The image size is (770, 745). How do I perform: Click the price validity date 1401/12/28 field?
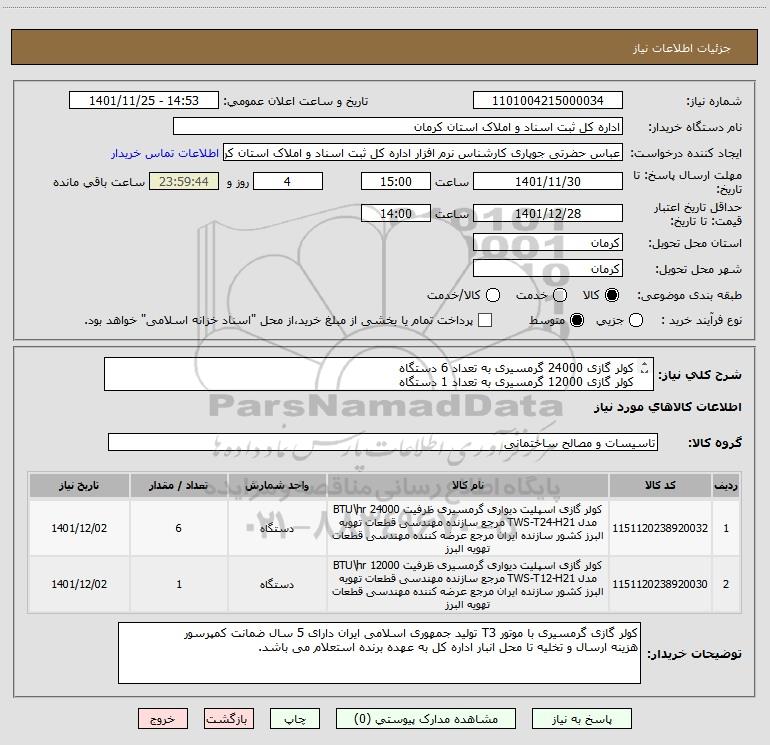[548, 213]
